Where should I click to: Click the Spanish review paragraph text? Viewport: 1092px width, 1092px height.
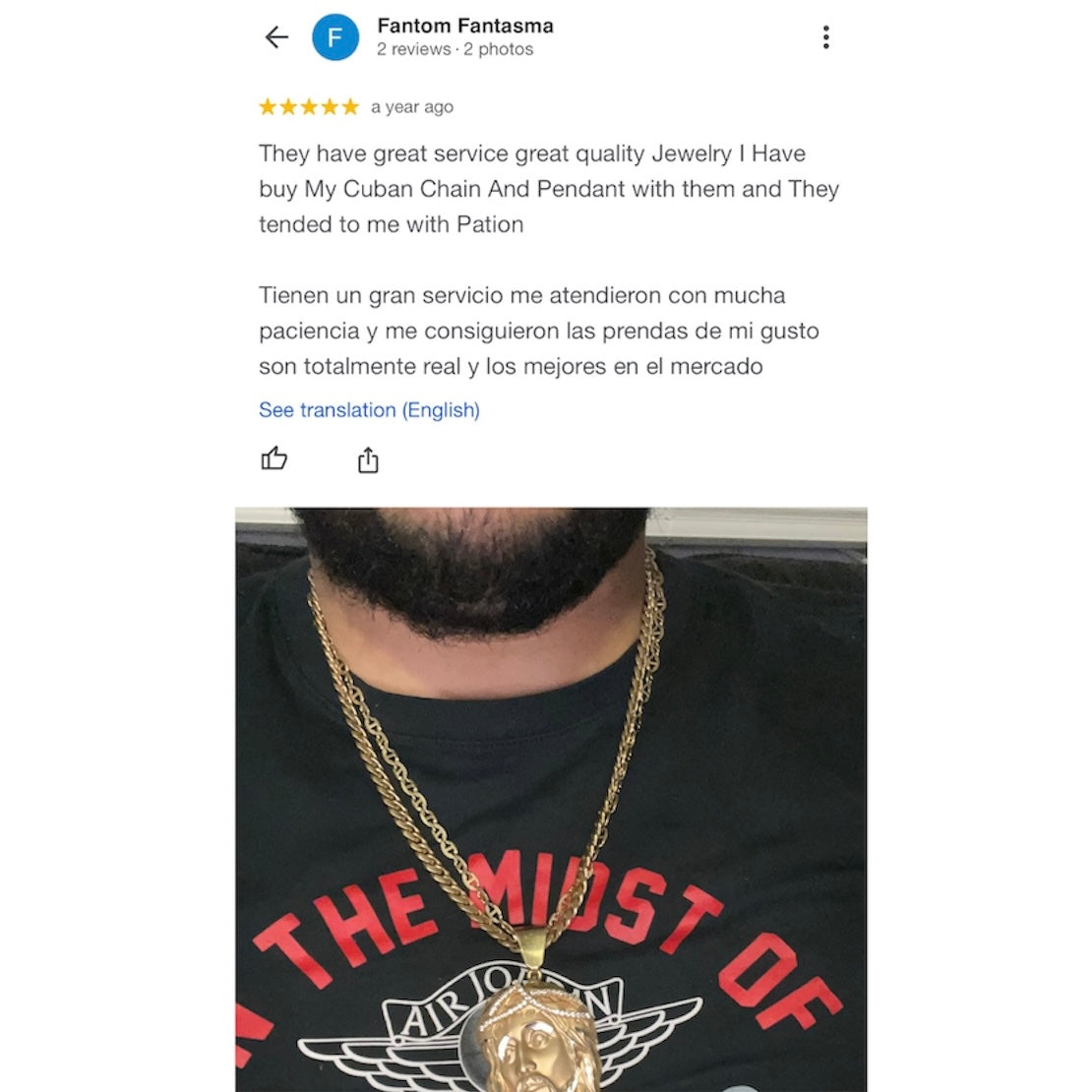click(539, 331)
